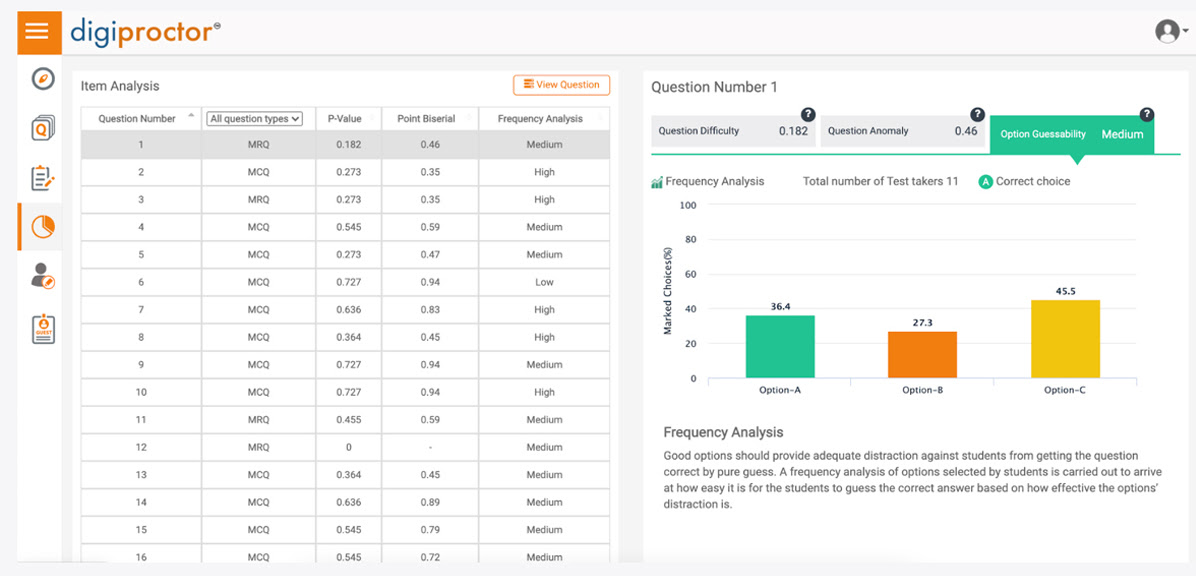
Task: Click the digiproctor logo
Action: pyautogui.click(x=141, y=32)
